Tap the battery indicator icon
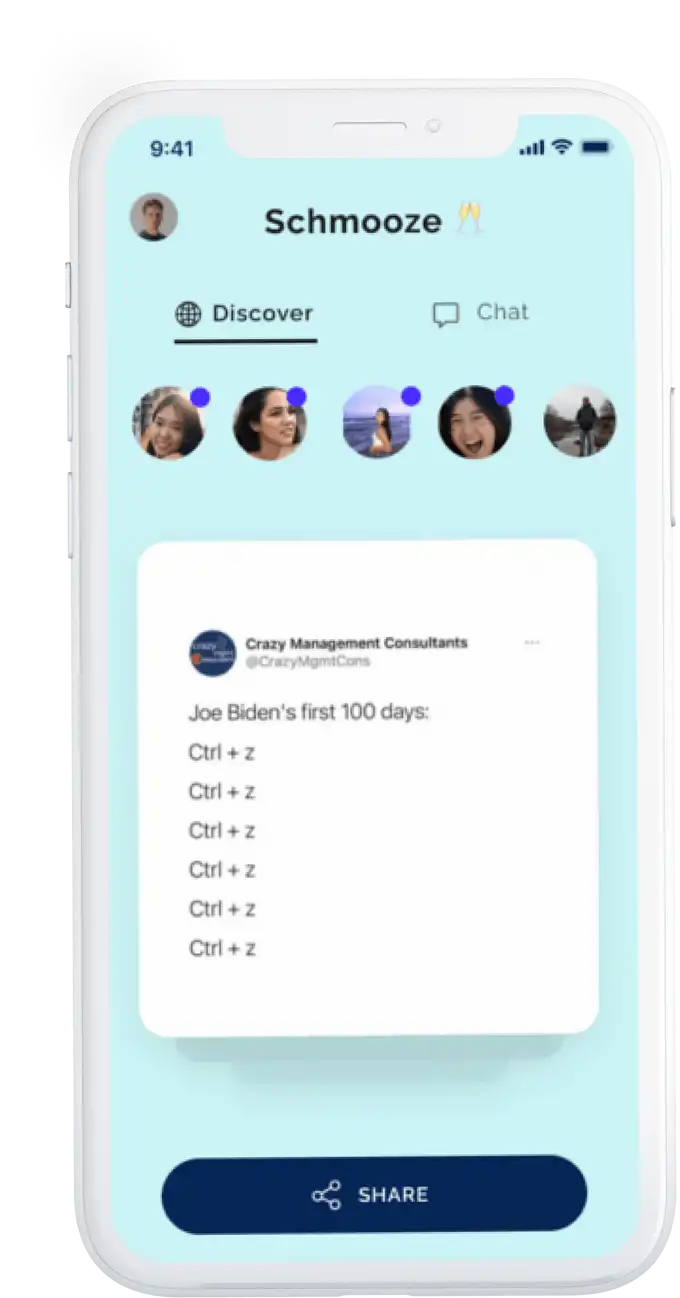 (595, 147)
